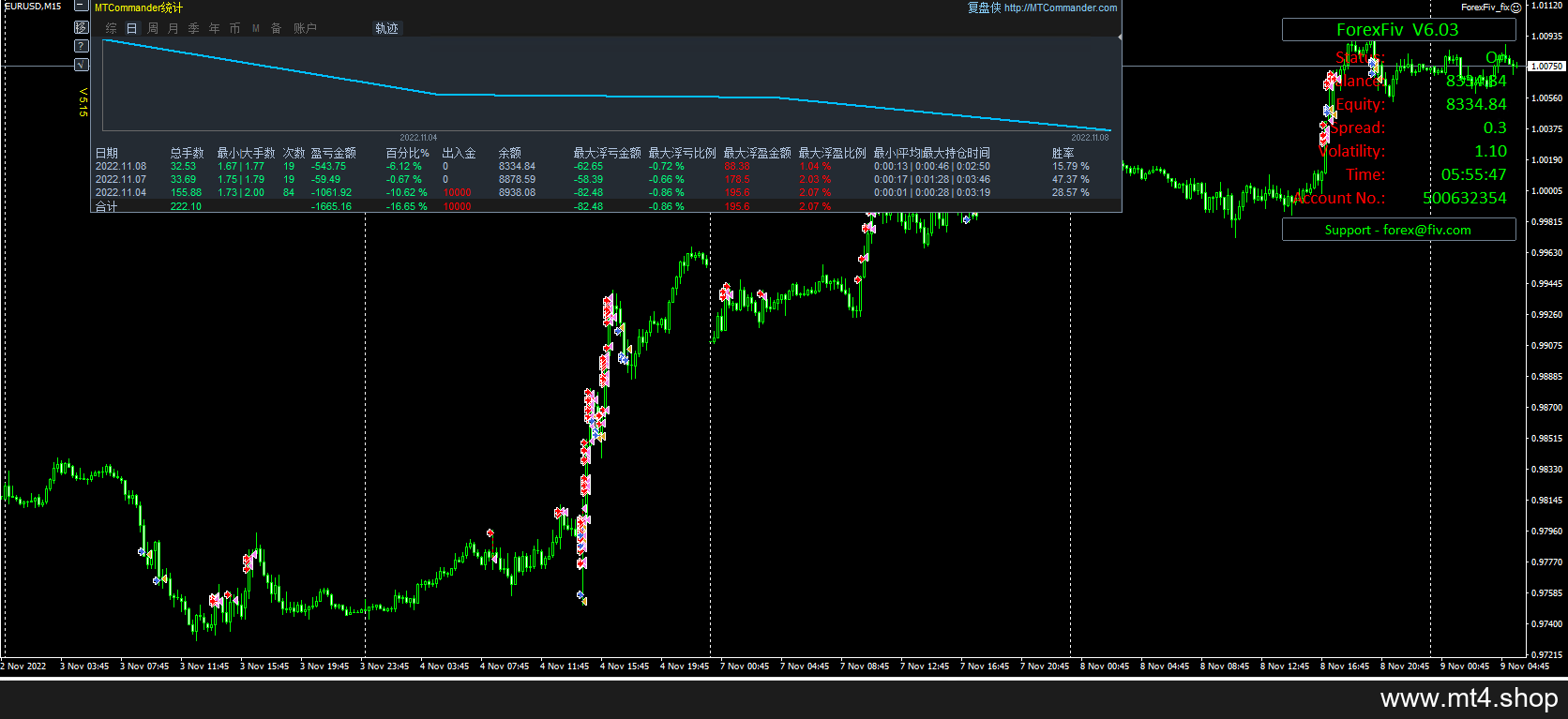Click the Equity 8334.84 value
This screenshot has width=1568, height=719.
1476,104
